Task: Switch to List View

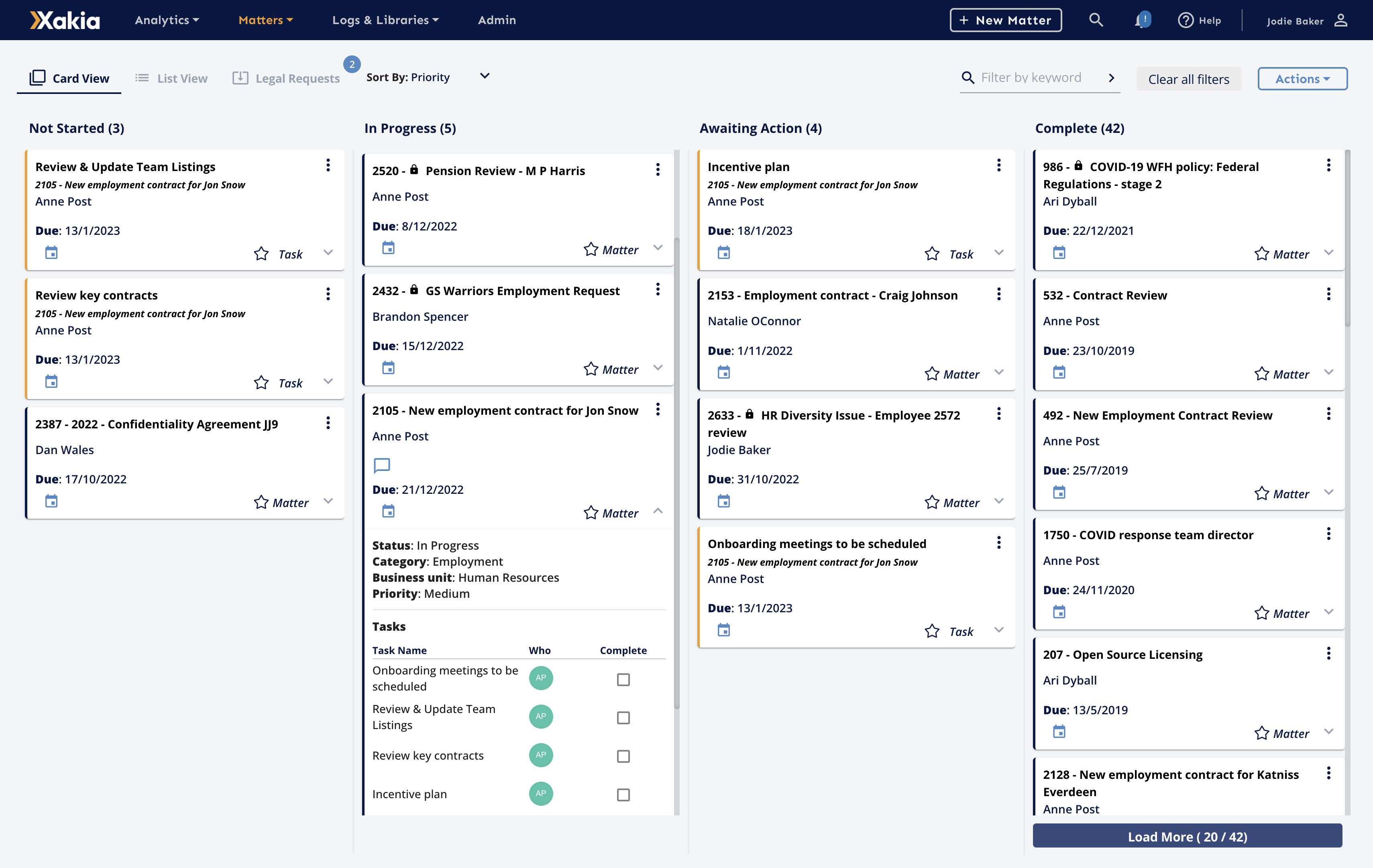Action: pos(171,78)
